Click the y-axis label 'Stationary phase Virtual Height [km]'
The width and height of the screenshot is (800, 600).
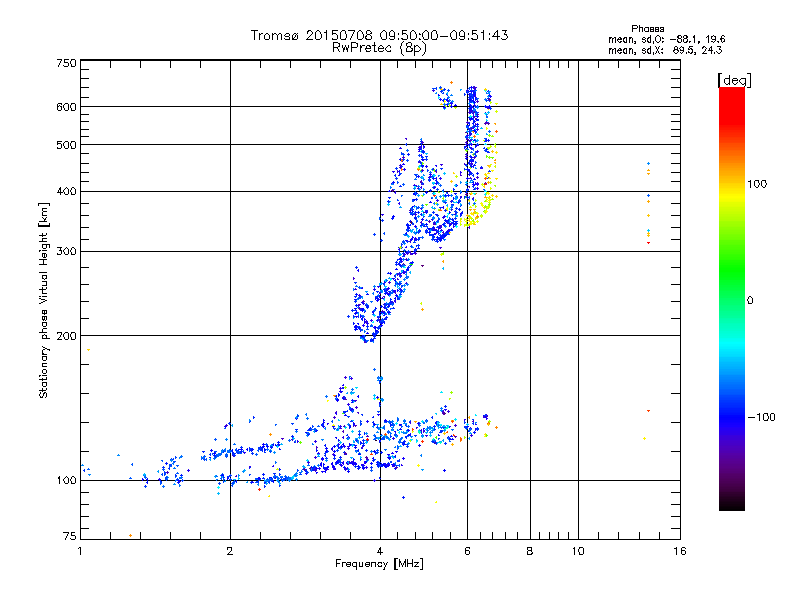click(43, 300)
